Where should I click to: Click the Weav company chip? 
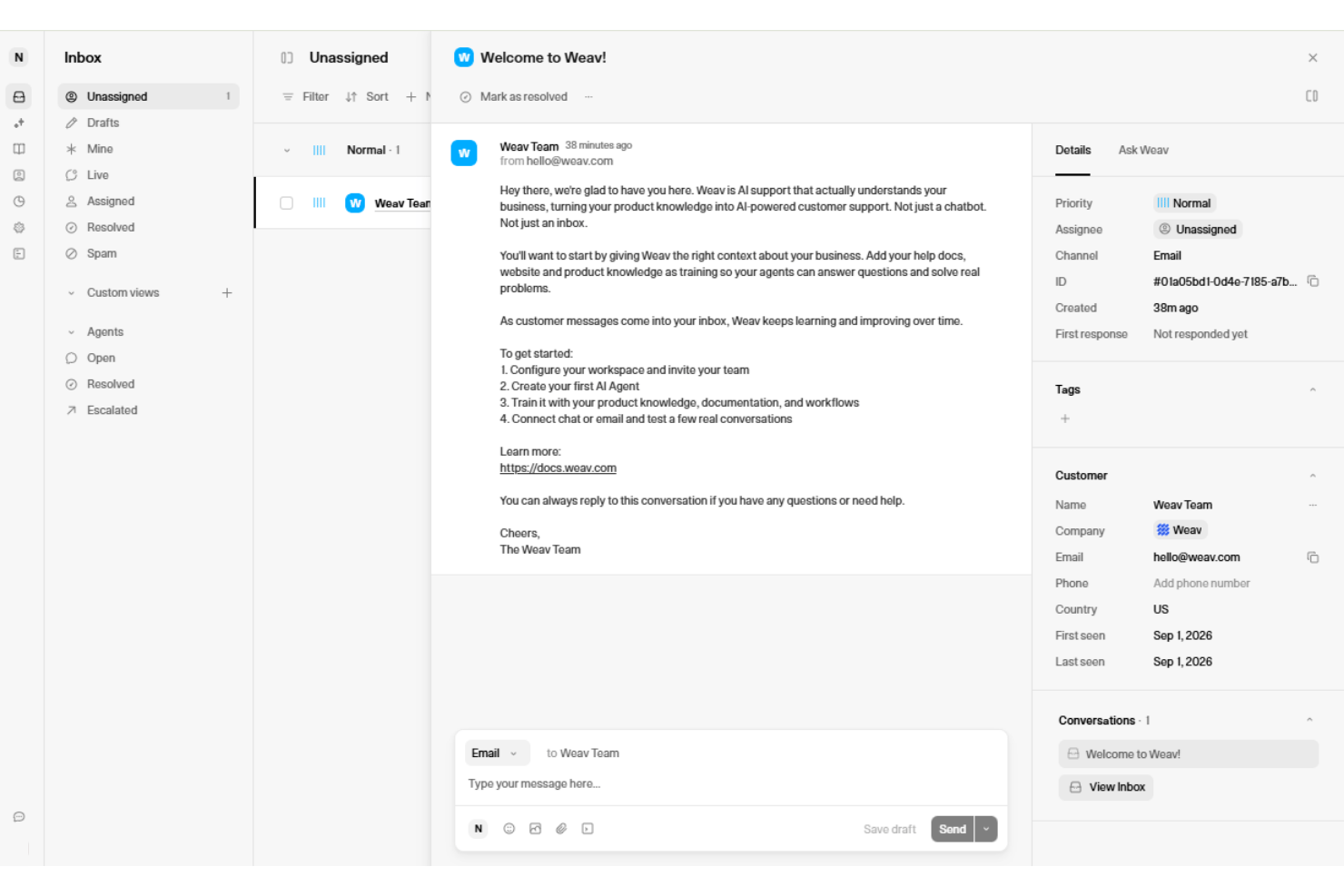click(1180, 530)
